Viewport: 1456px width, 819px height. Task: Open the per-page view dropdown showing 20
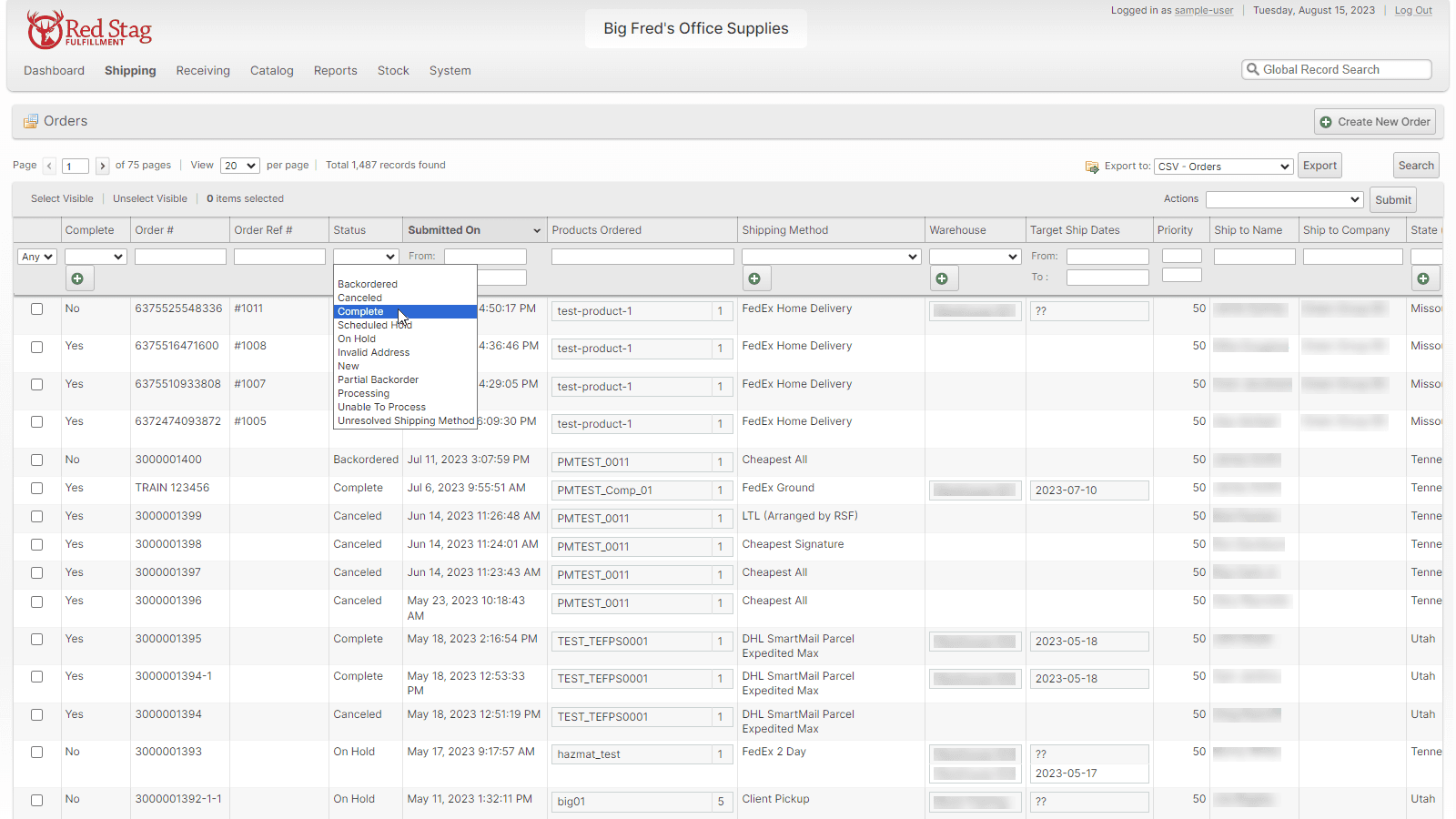(239, 165)
